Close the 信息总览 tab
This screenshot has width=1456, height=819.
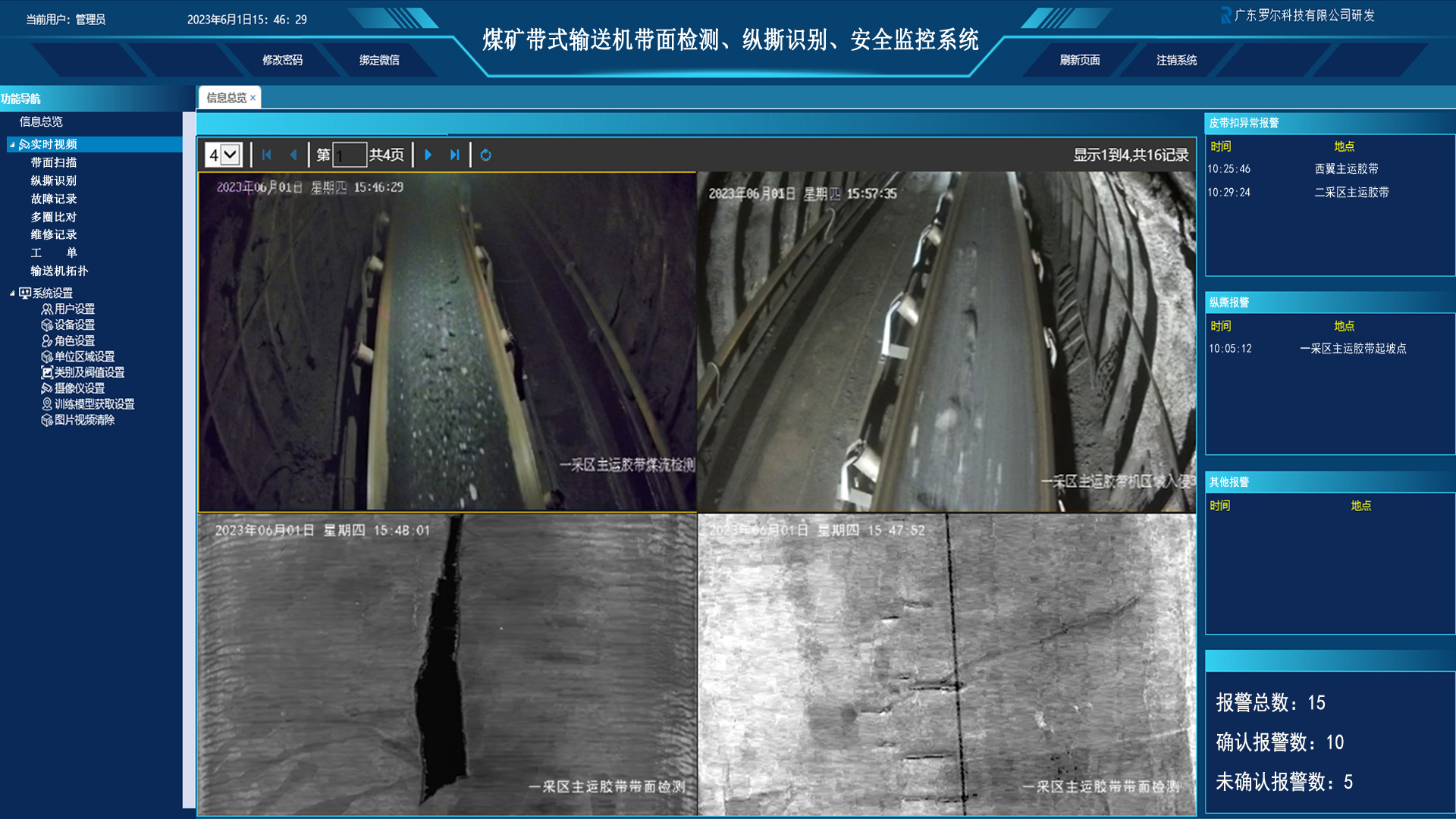click(x=253, y=98)
